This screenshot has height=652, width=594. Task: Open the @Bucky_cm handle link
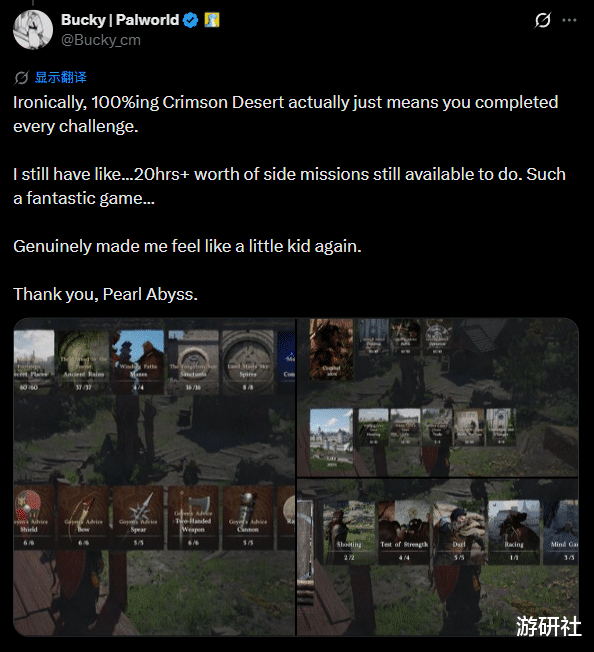[x=101, y=40]
